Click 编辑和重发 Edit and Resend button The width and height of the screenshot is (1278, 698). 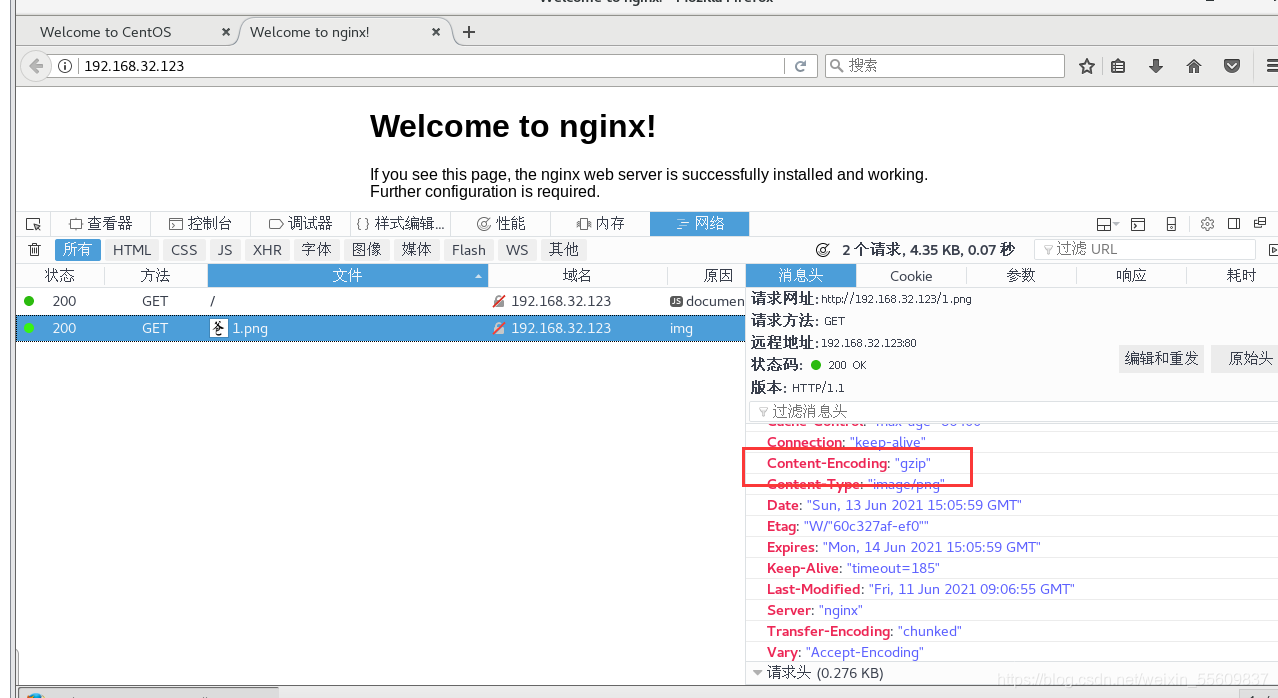coord(1161,358)
